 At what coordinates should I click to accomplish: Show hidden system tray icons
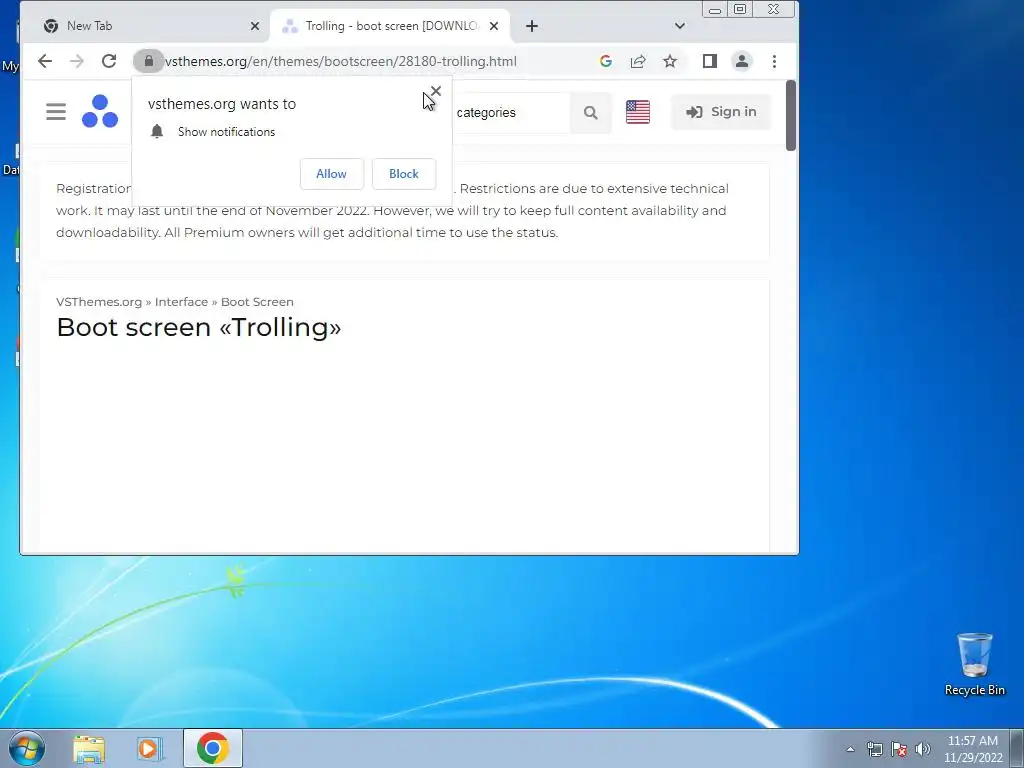[850, 749]
